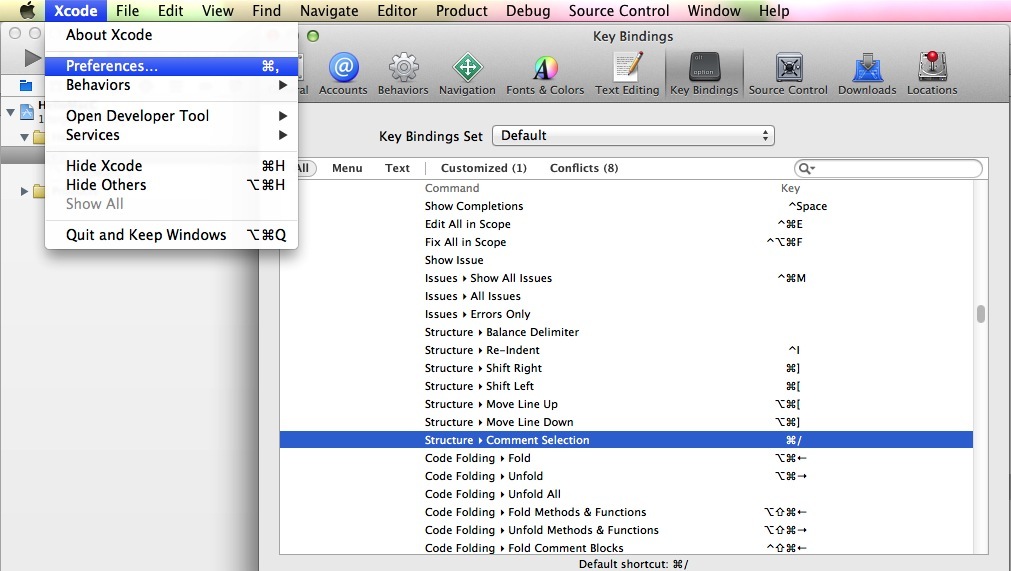
Task: Select Structure ▸ Balance Delimiter row
Action: (626, 333)
